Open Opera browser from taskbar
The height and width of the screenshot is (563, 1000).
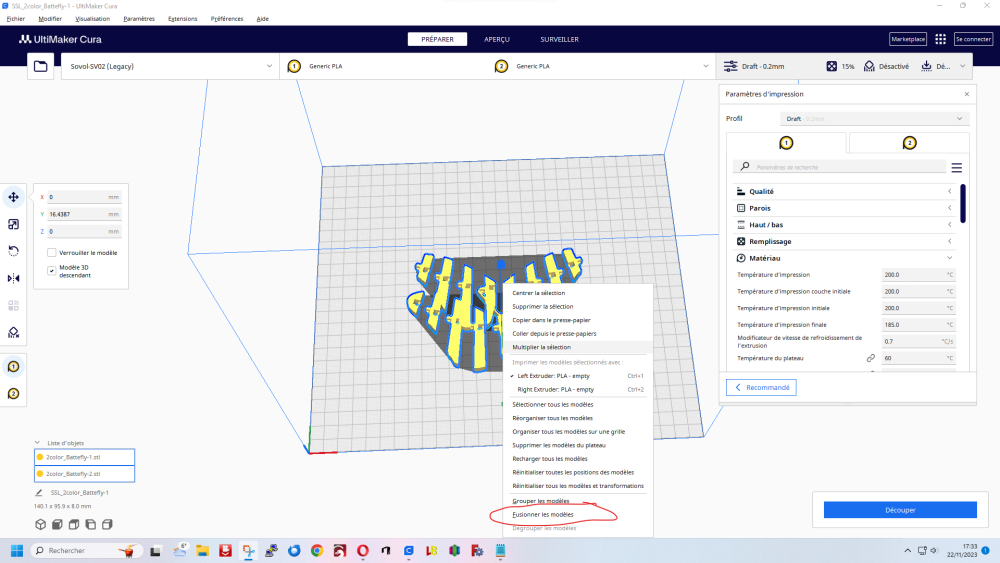point(363,550)
